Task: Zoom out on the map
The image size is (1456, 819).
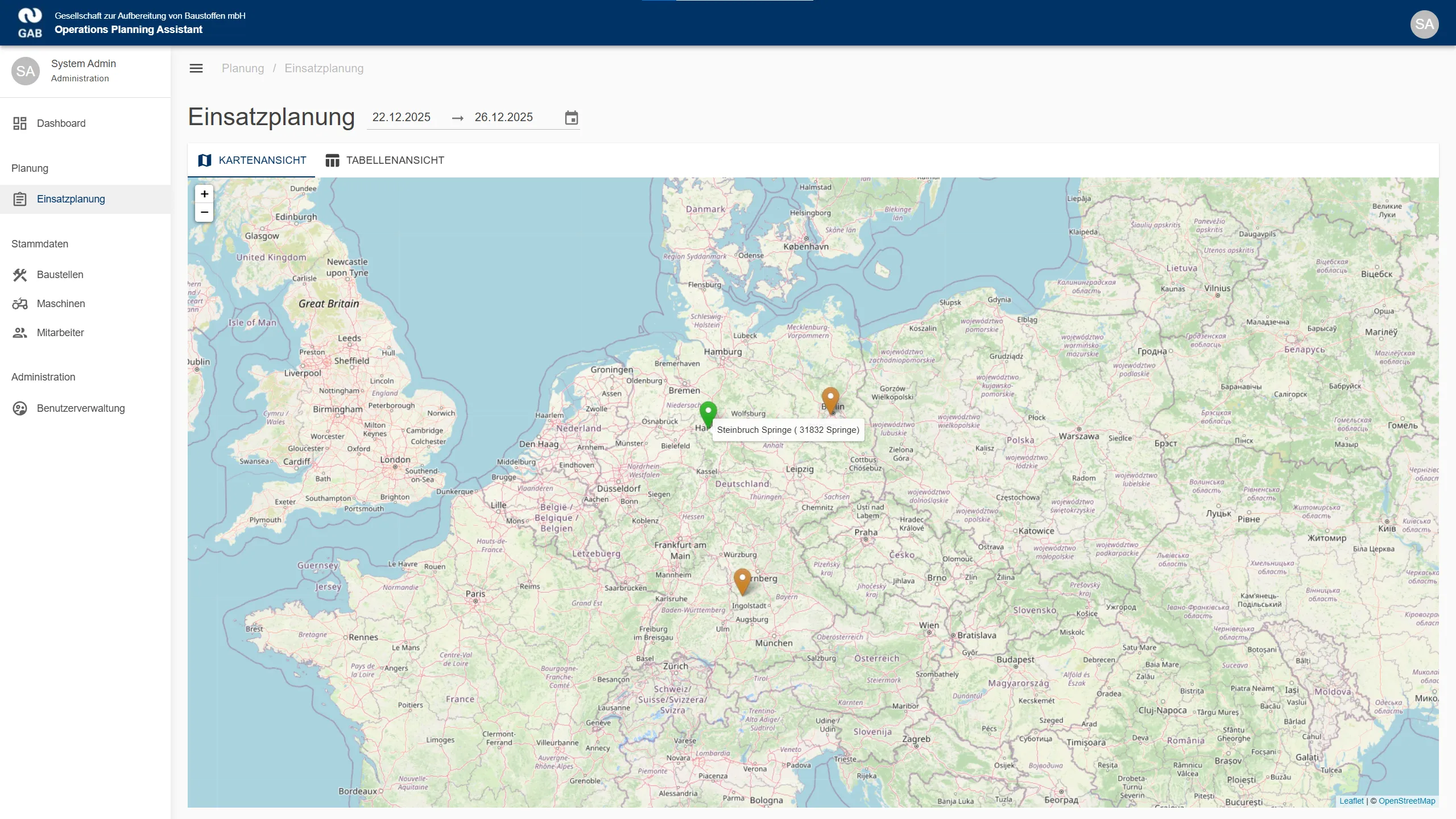Action: coord(204,212)
